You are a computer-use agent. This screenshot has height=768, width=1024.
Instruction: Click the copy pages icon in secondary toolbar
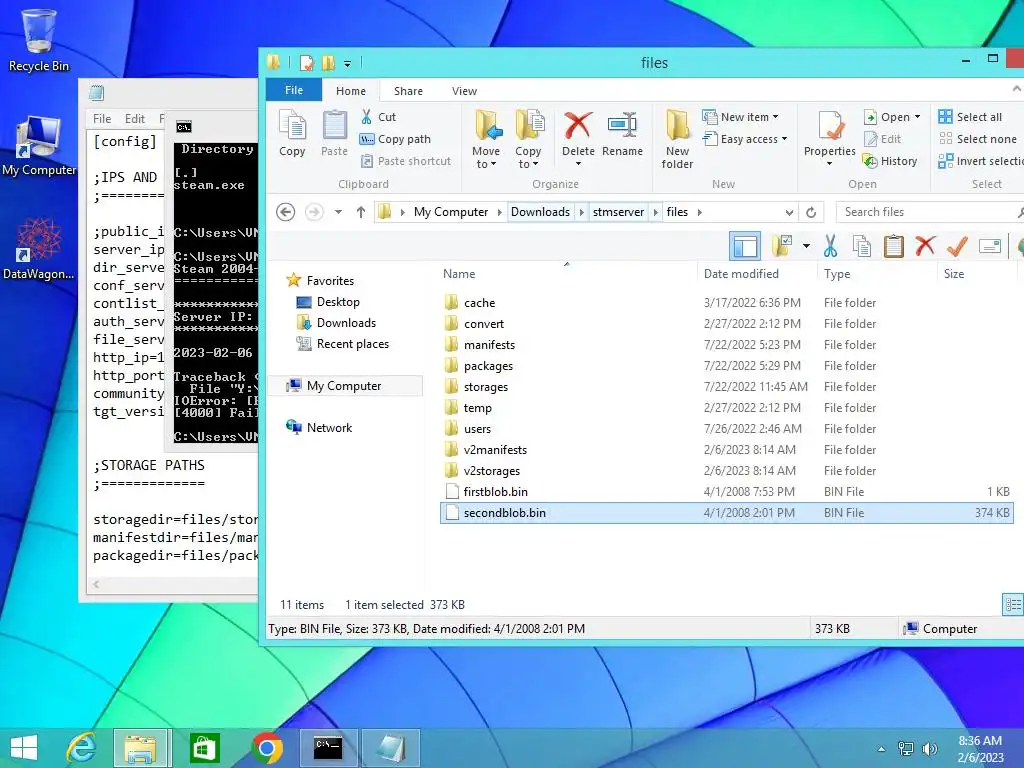point(862,246)
